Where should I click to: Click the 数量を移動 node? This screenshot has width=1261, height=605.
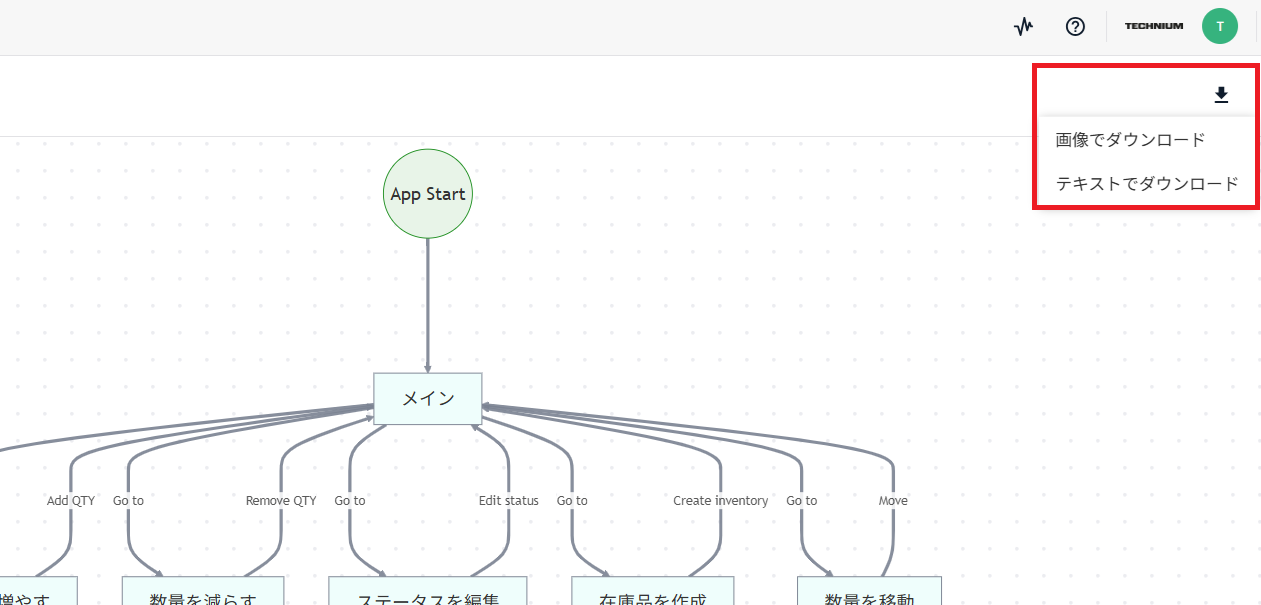click(869, 592)
